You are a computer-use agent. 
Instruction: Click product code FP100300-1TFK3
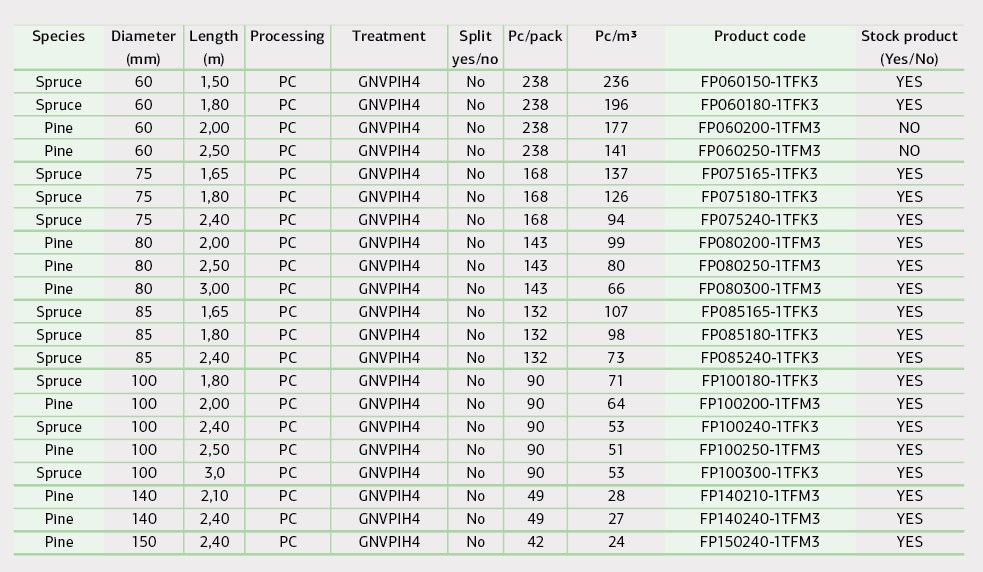[759, 473]
